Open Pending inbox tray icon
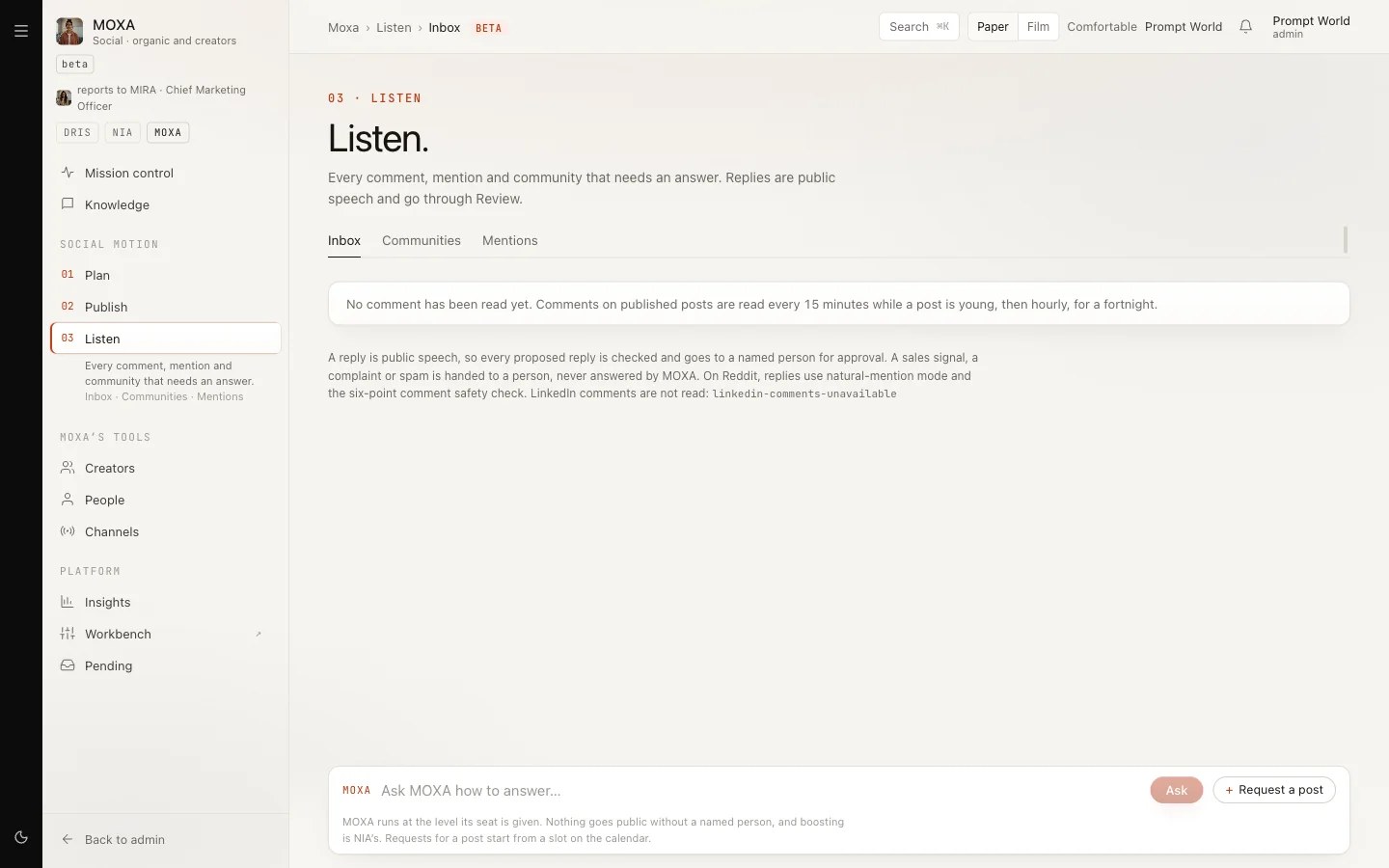The image size is (1389, 868). [x=68, y=665]
